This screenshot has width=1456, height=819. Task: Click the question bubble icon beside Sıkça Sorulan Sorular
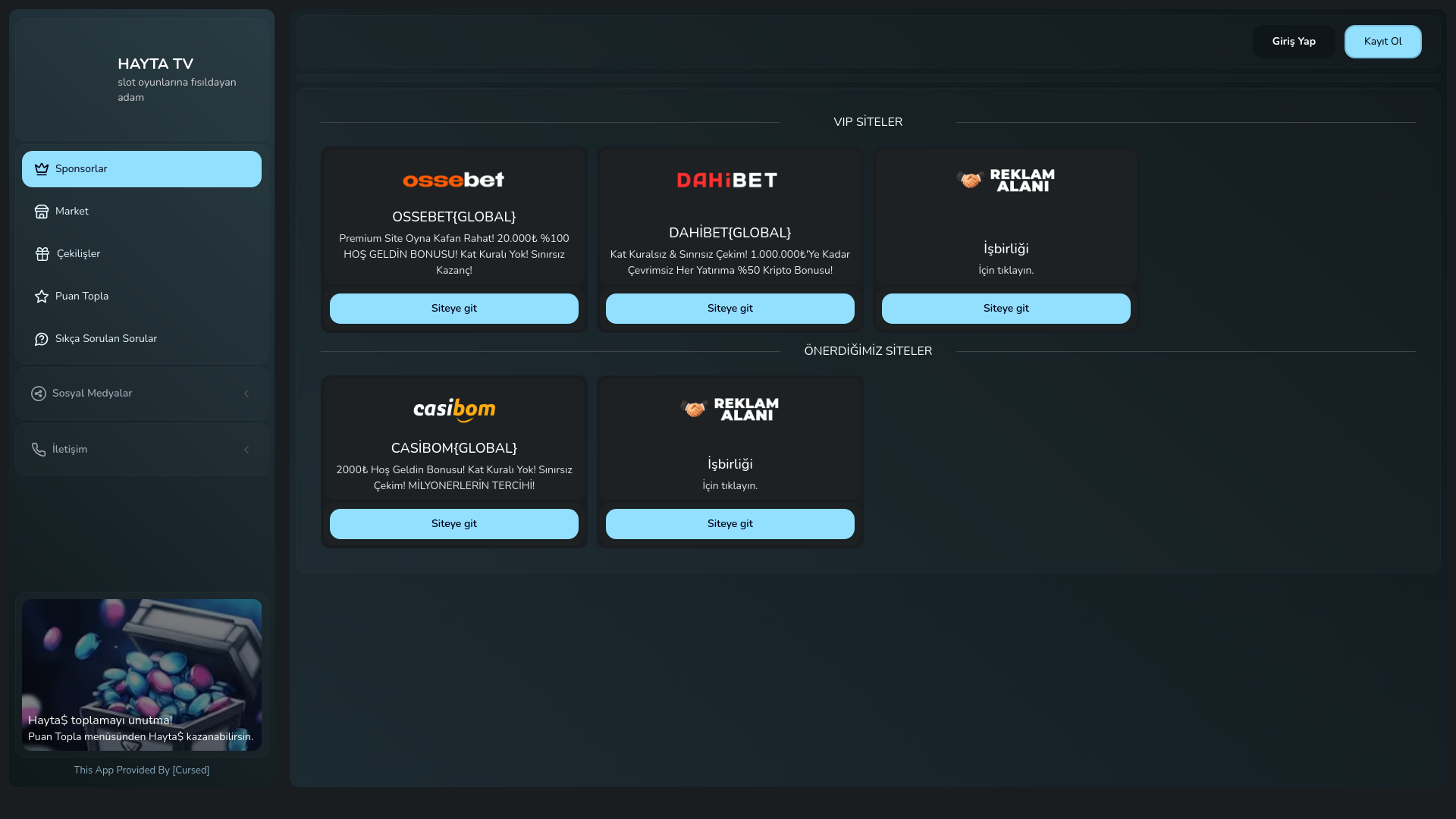[x=42, y=339]
